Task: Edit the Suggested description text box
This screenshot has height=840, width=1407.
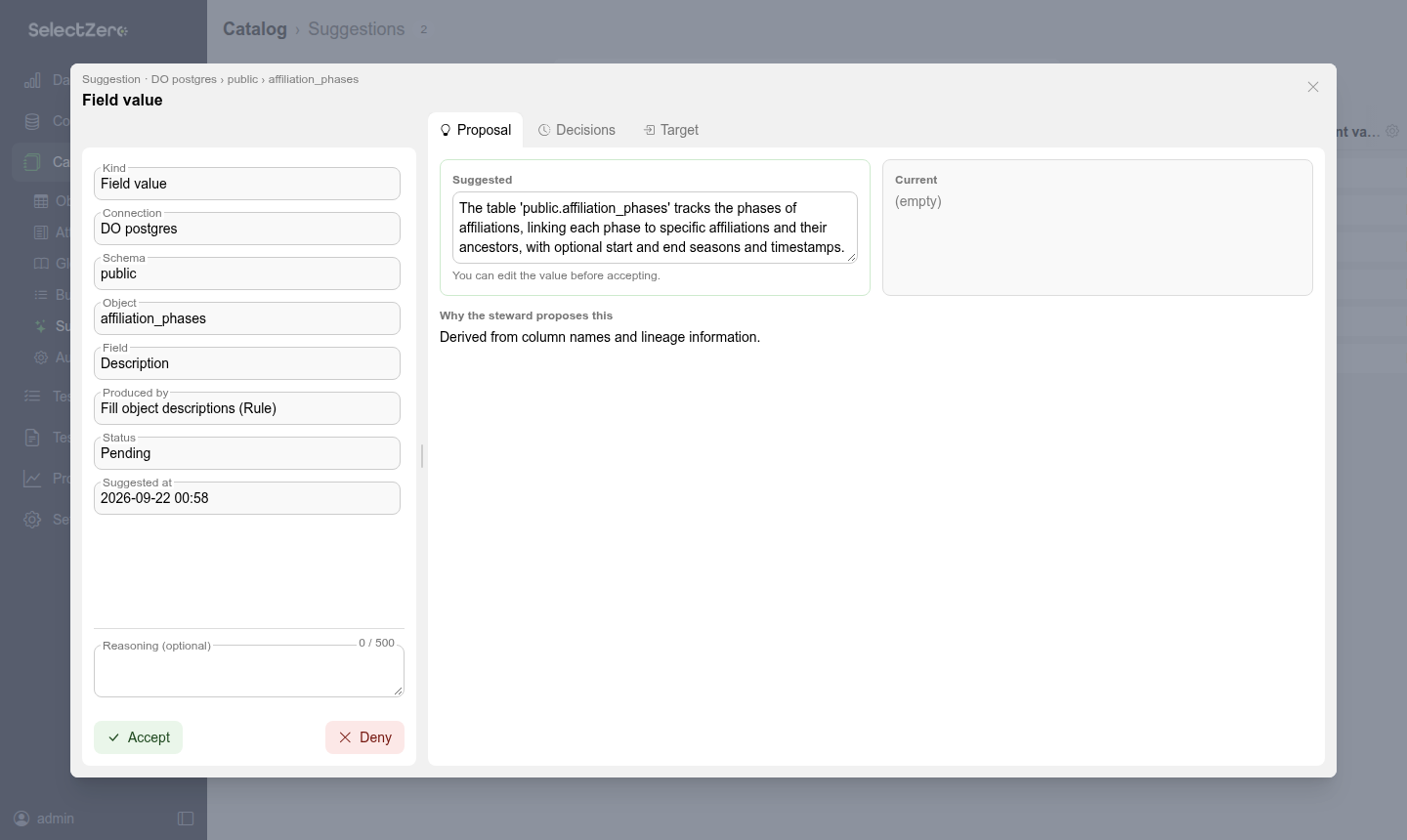Action: click(x=655, y=228)
